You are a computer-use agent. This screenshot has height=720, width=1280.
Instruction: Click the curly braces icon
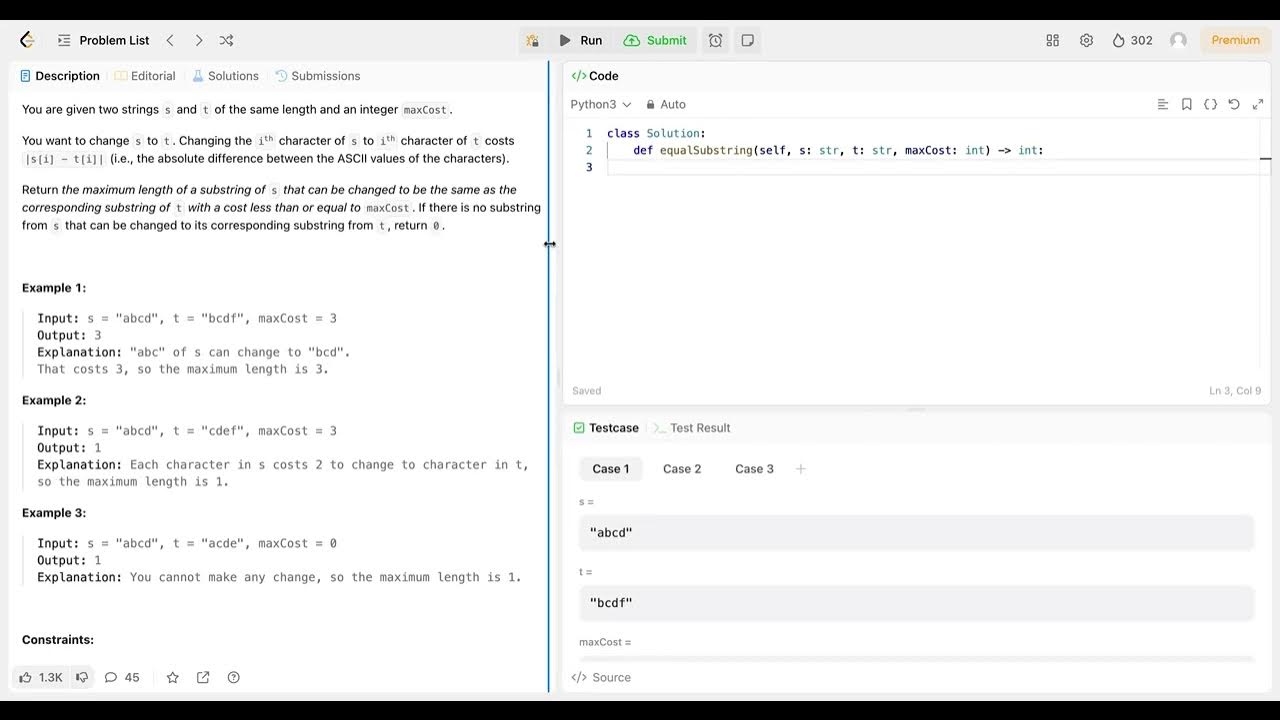click(1210, 104)
